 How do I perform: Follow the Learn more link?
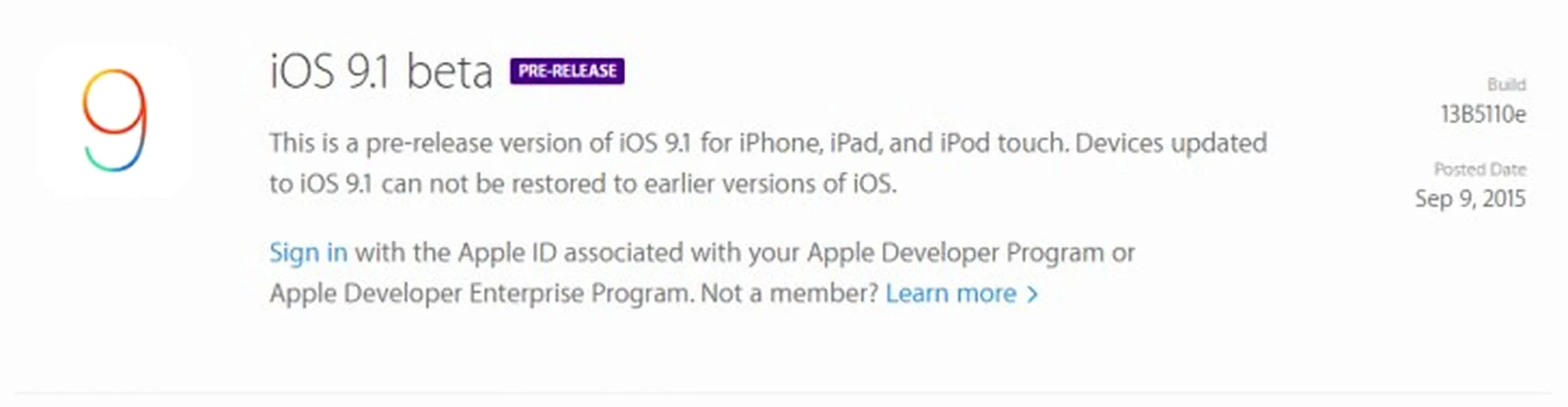click(951, 294)
